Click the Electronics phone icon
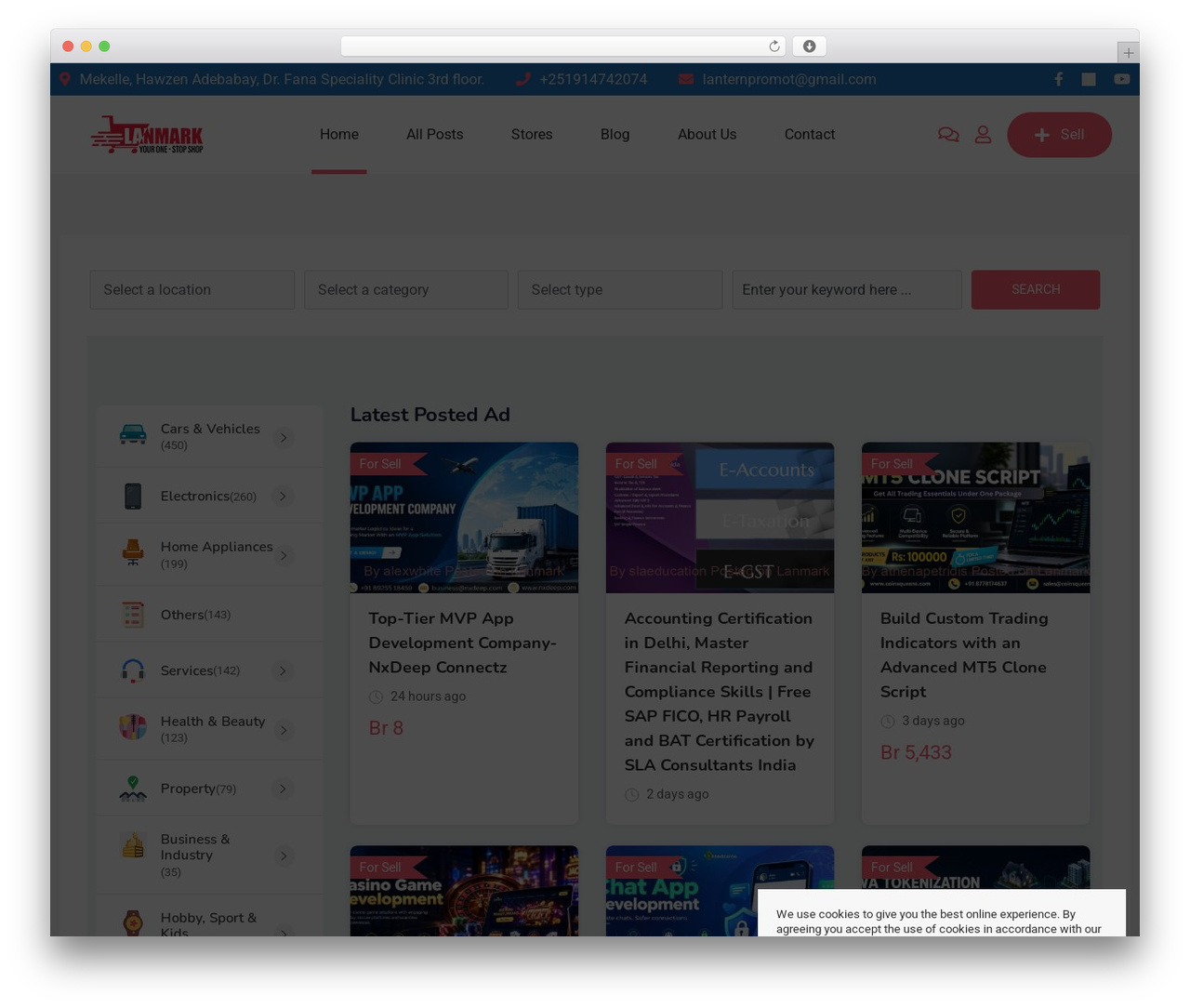1190x1008 pixels. click(x=133, y=496)
